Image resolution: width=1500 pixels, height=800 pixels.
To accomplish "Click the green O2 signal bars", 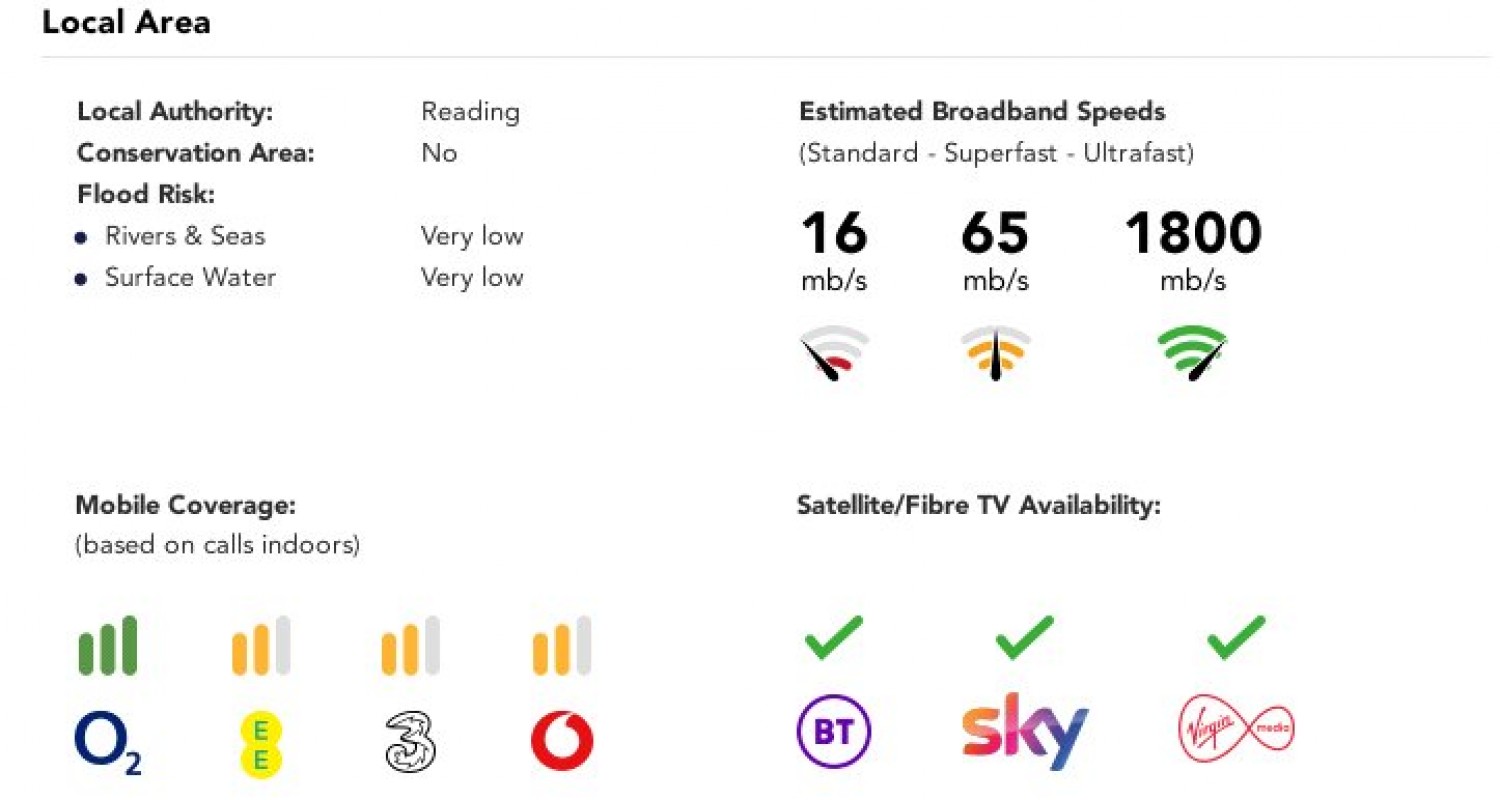I will (108, 646).
